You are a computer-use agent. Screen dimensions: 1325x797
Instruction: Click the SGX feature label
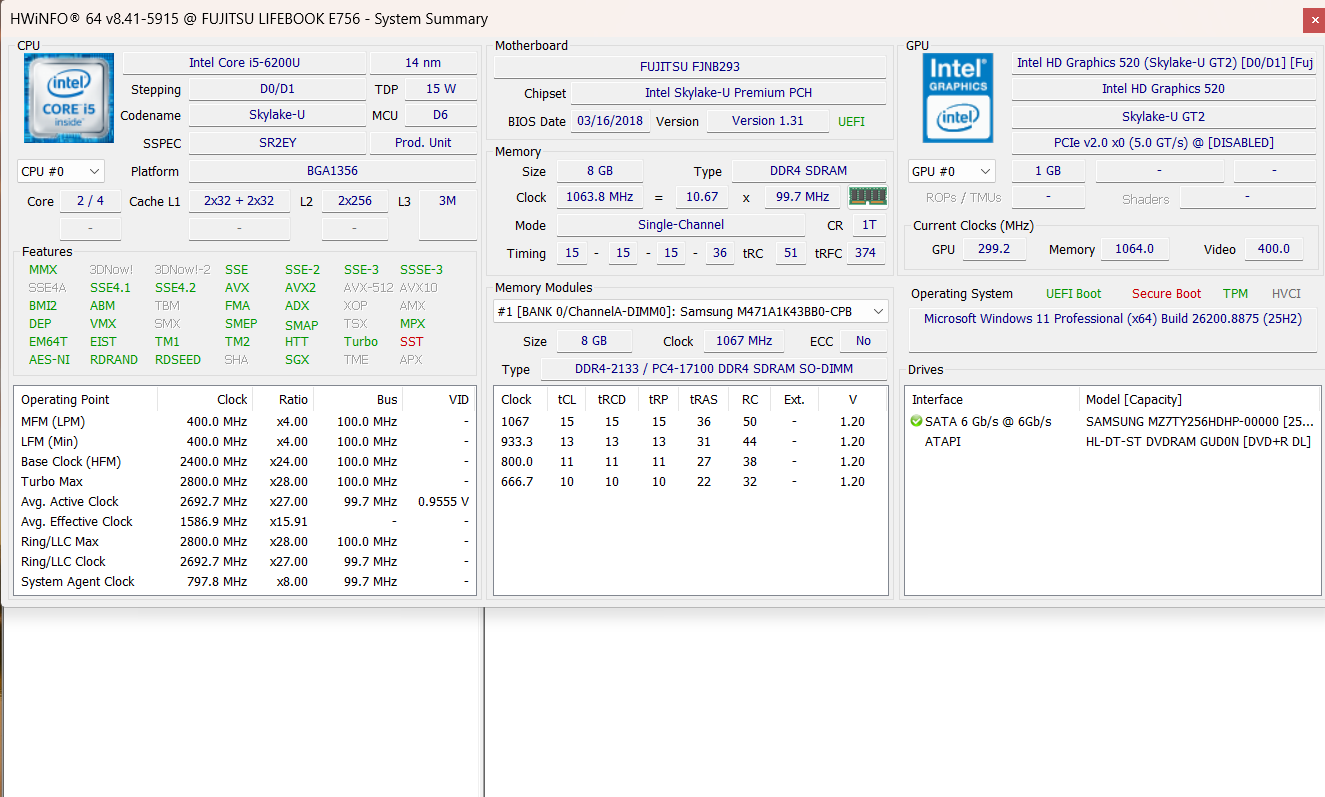297,360
